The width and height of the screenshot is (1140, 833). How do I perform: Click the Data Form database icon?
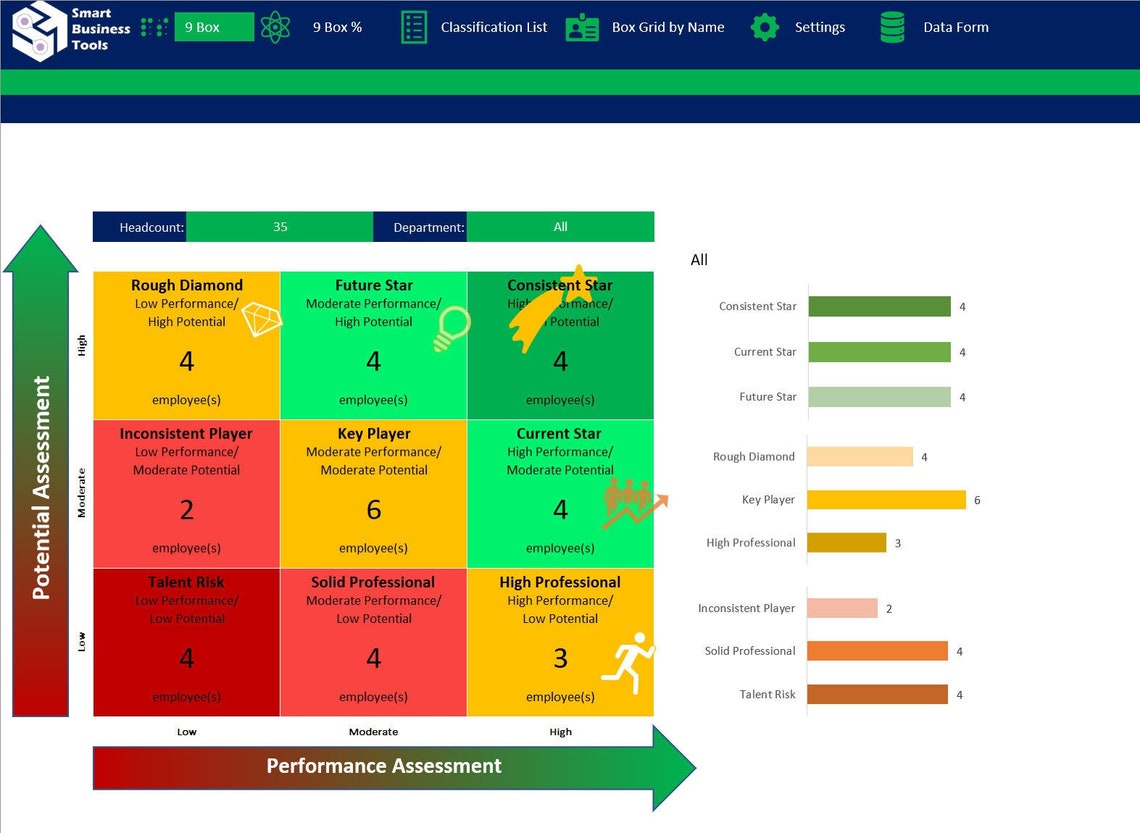click(892, 27)
